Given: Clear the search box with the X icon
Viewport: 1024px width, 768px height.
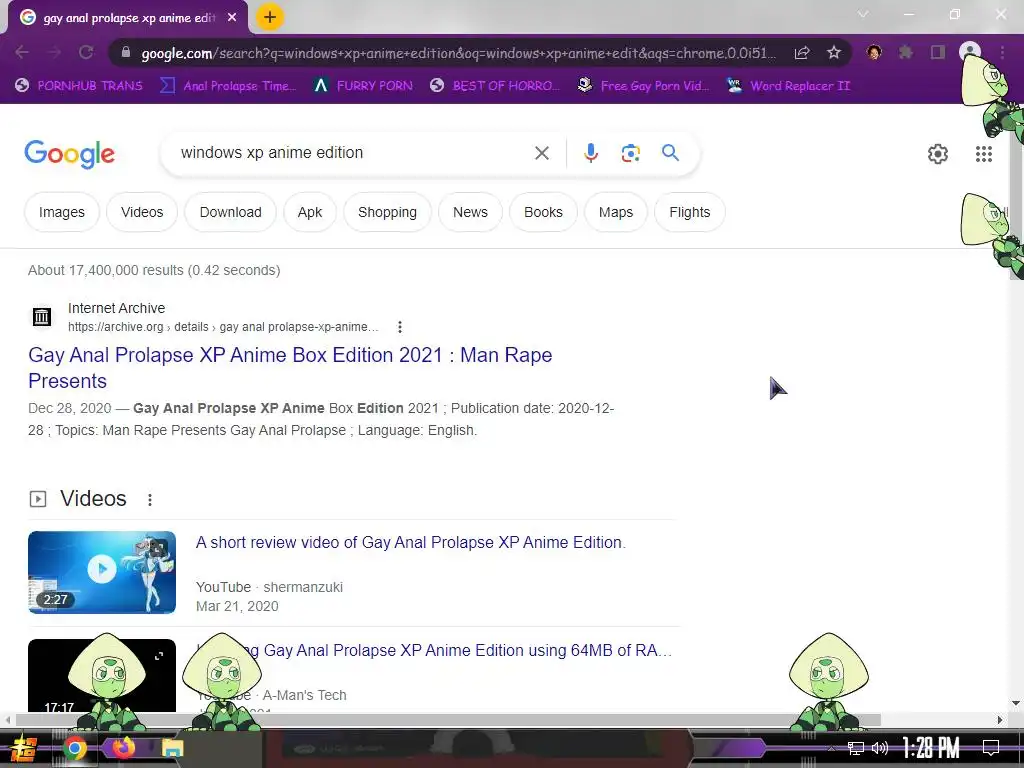Looking at the screenshot, I should click(x=541, y=153).
